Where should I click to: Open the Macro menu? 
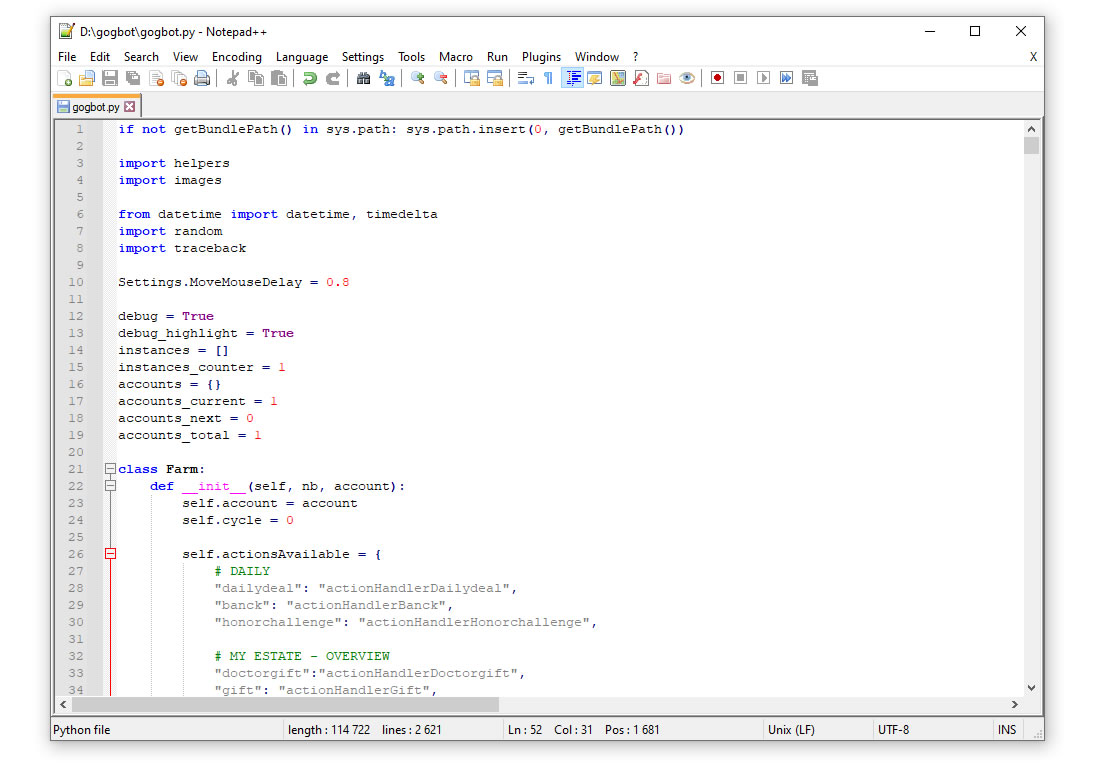click(456, 57)
